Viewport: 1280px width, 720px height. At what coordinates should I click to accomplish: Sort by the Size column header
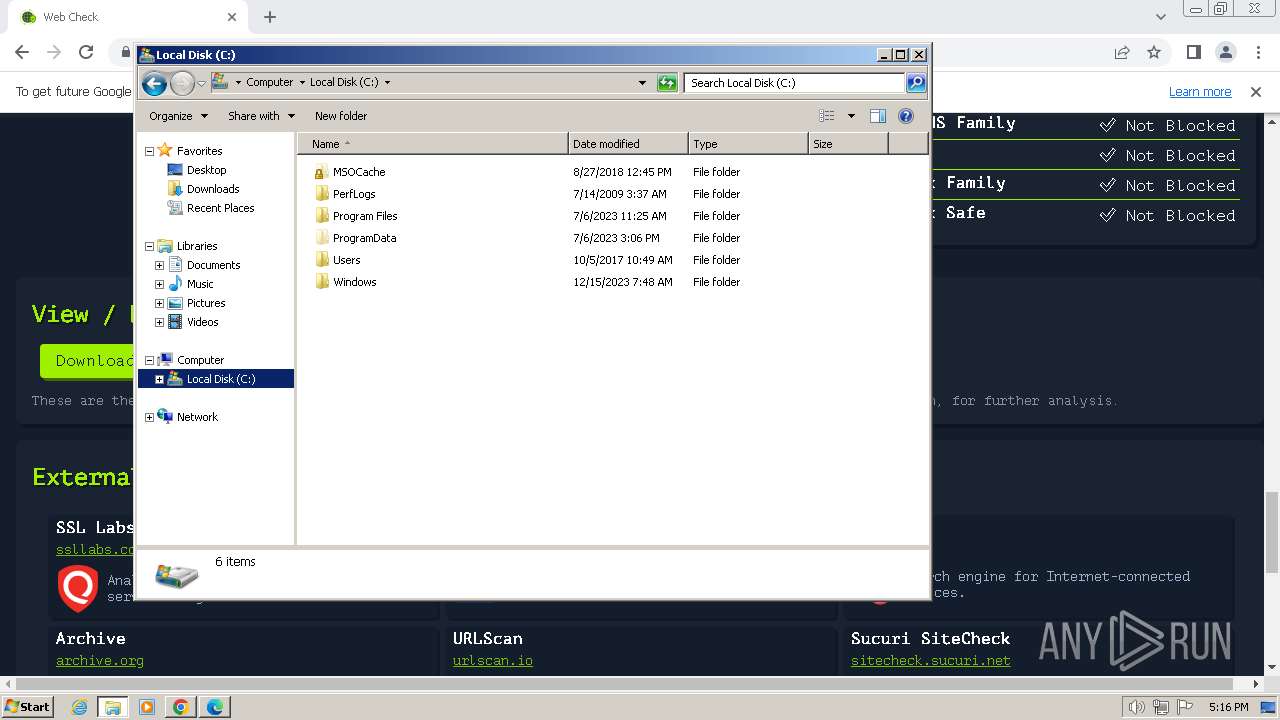[848, 144]
